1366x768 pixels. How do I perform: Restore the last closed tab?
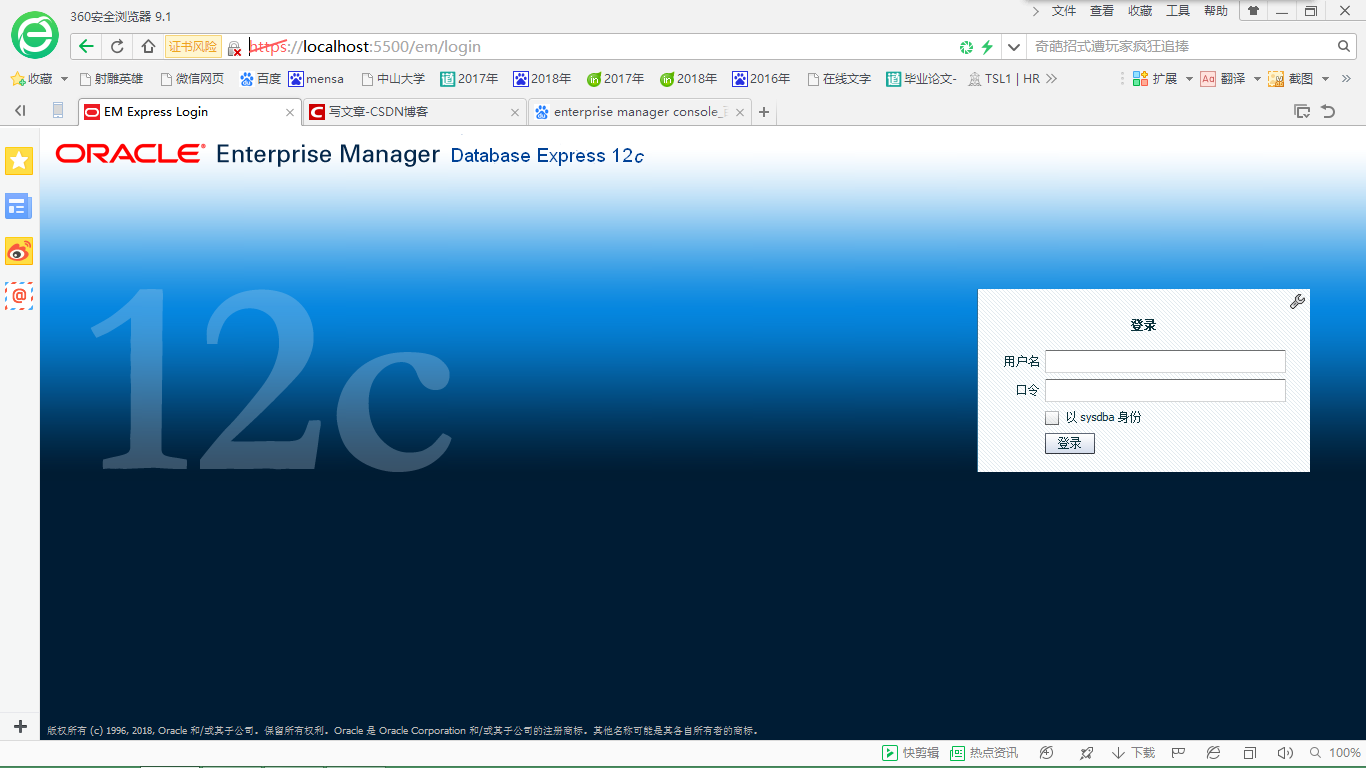point(1328,111)
